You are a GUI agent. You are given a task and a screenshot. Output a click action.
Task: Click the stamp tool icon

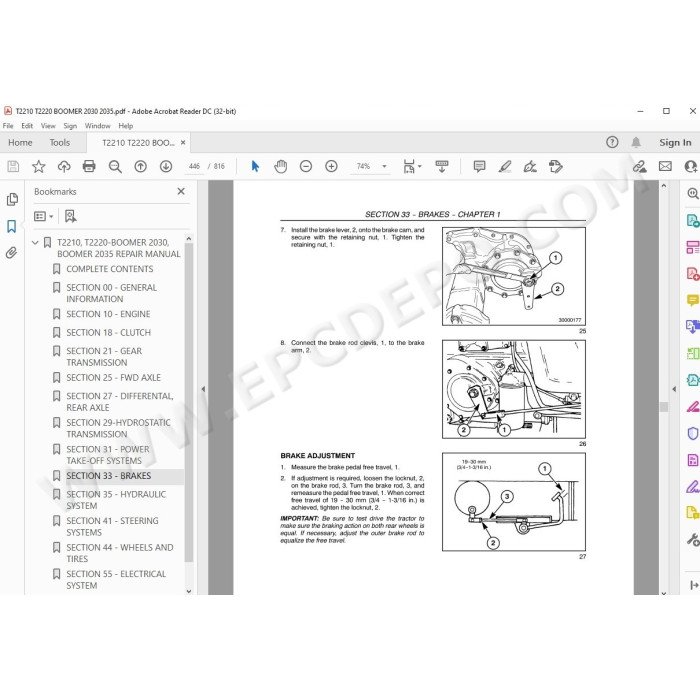(x=556, y=167)
